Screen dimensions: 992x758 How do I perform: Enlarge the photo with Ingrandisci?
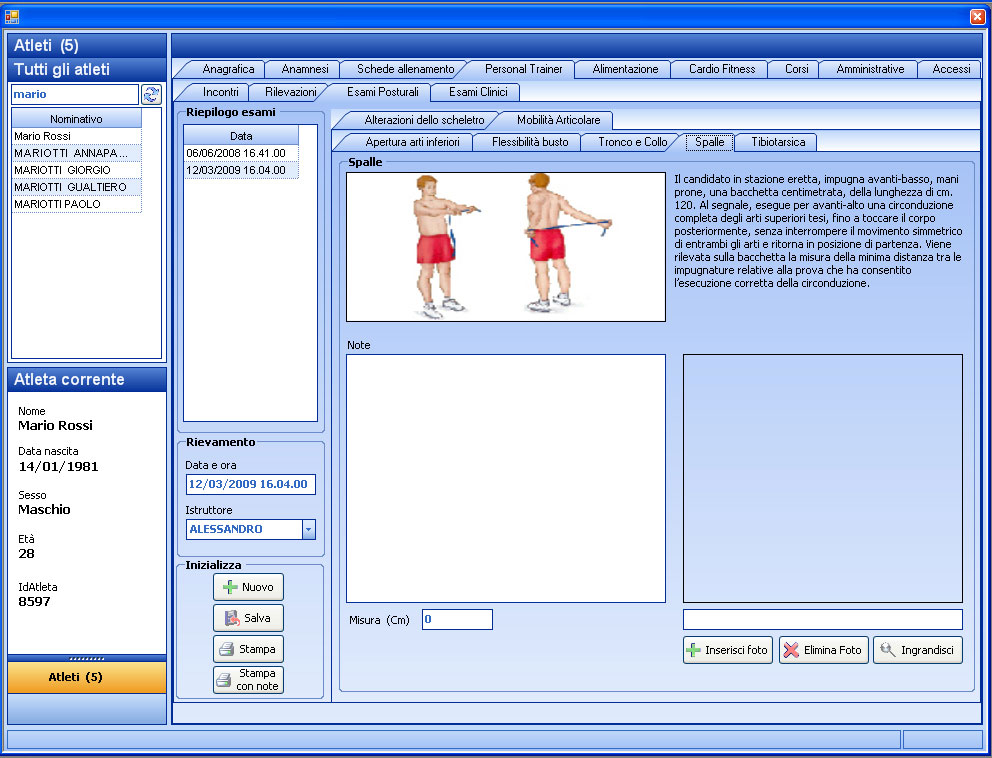917,650
